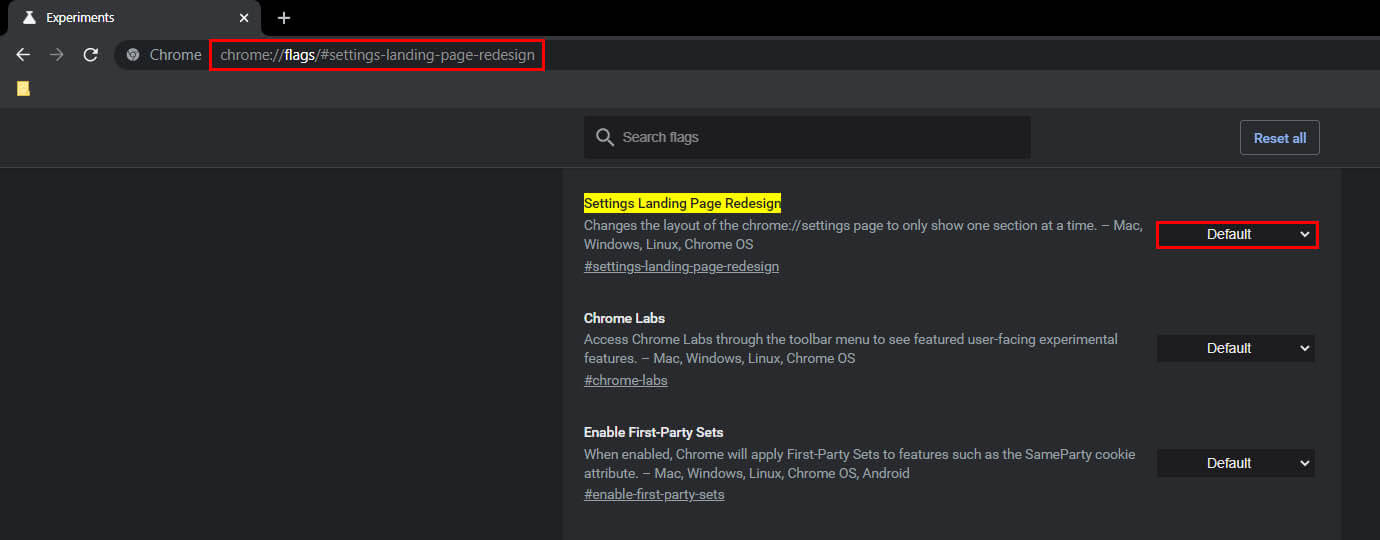The height and width of the screenshot is (540, 1380).
Task: Reload the page with refresh icon
Action: (x=91, y=55)
